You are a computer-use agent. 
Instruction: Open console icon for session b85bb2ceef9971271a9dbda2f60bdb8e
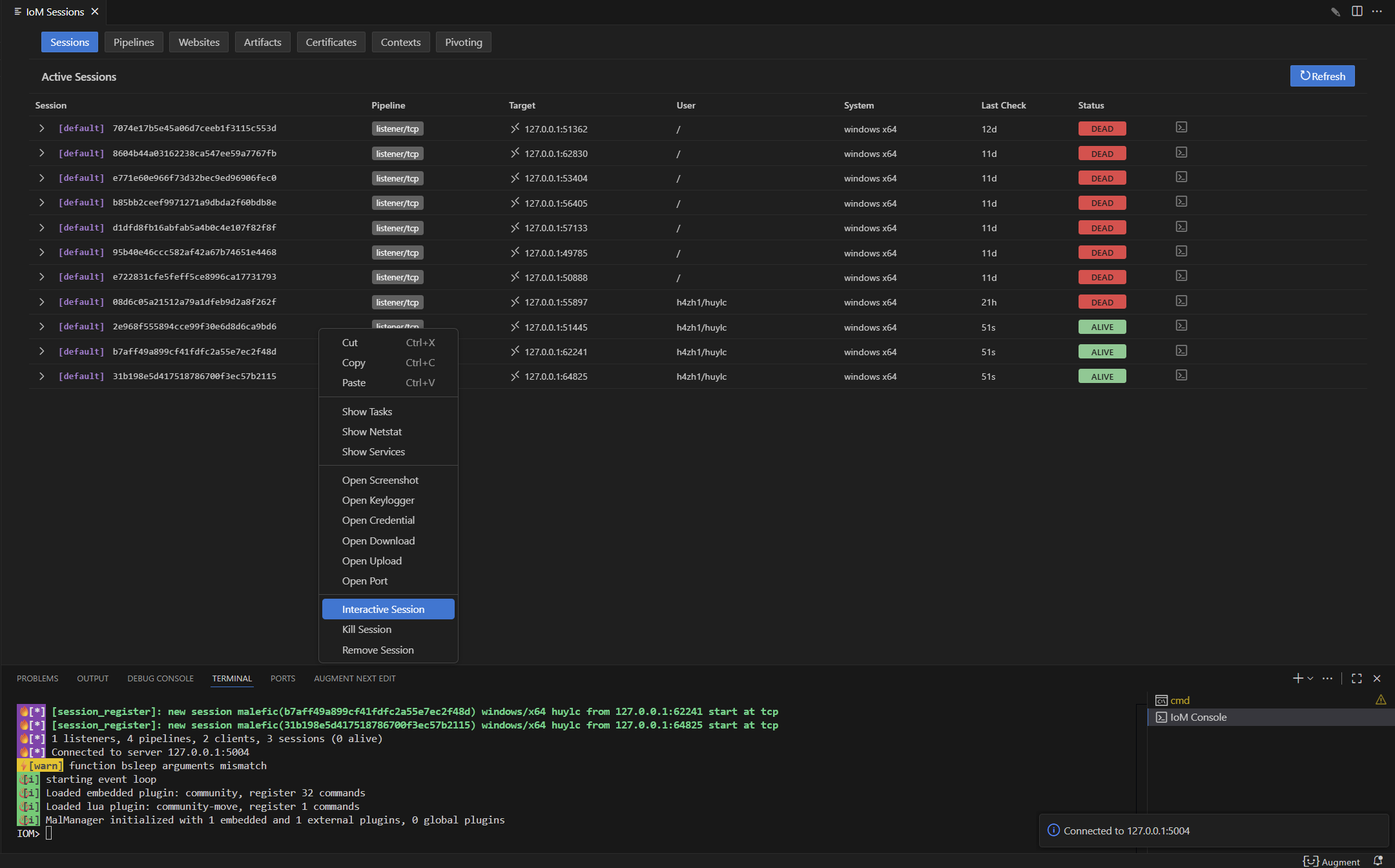click(1181, 201)
